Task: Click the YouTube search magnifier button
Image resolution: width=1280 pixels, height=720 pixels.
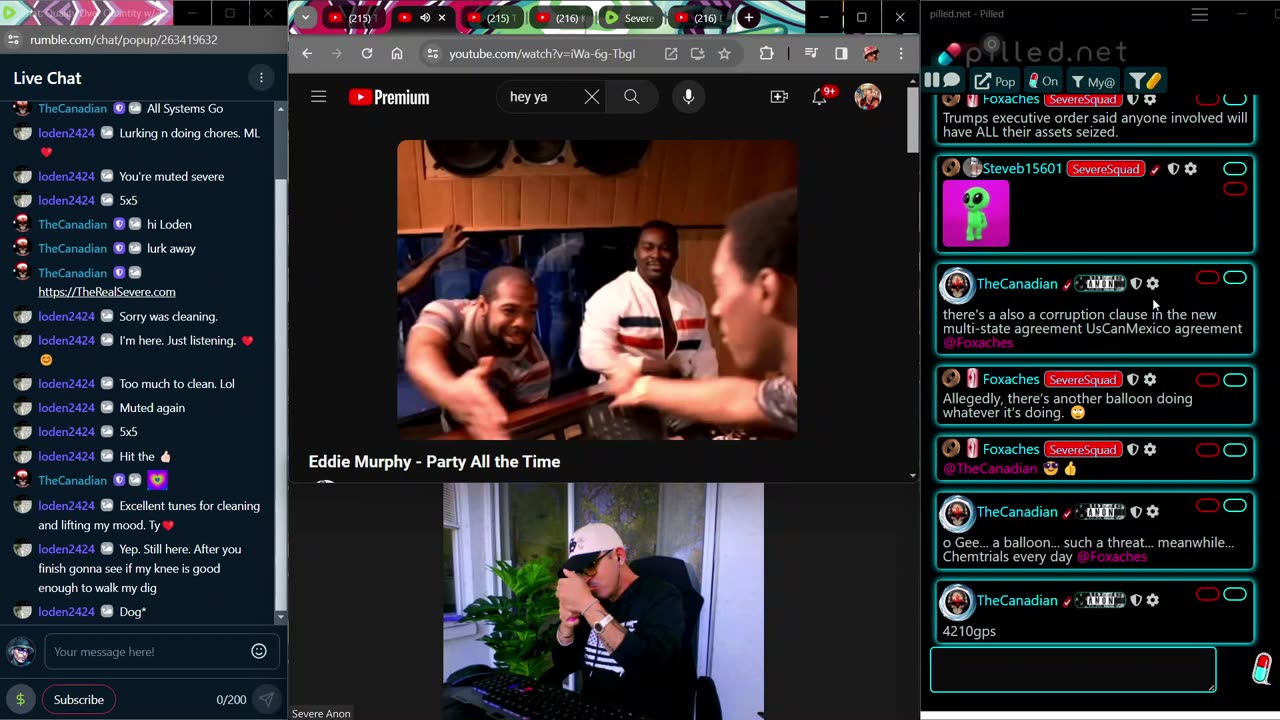Action: coord(631,97)
